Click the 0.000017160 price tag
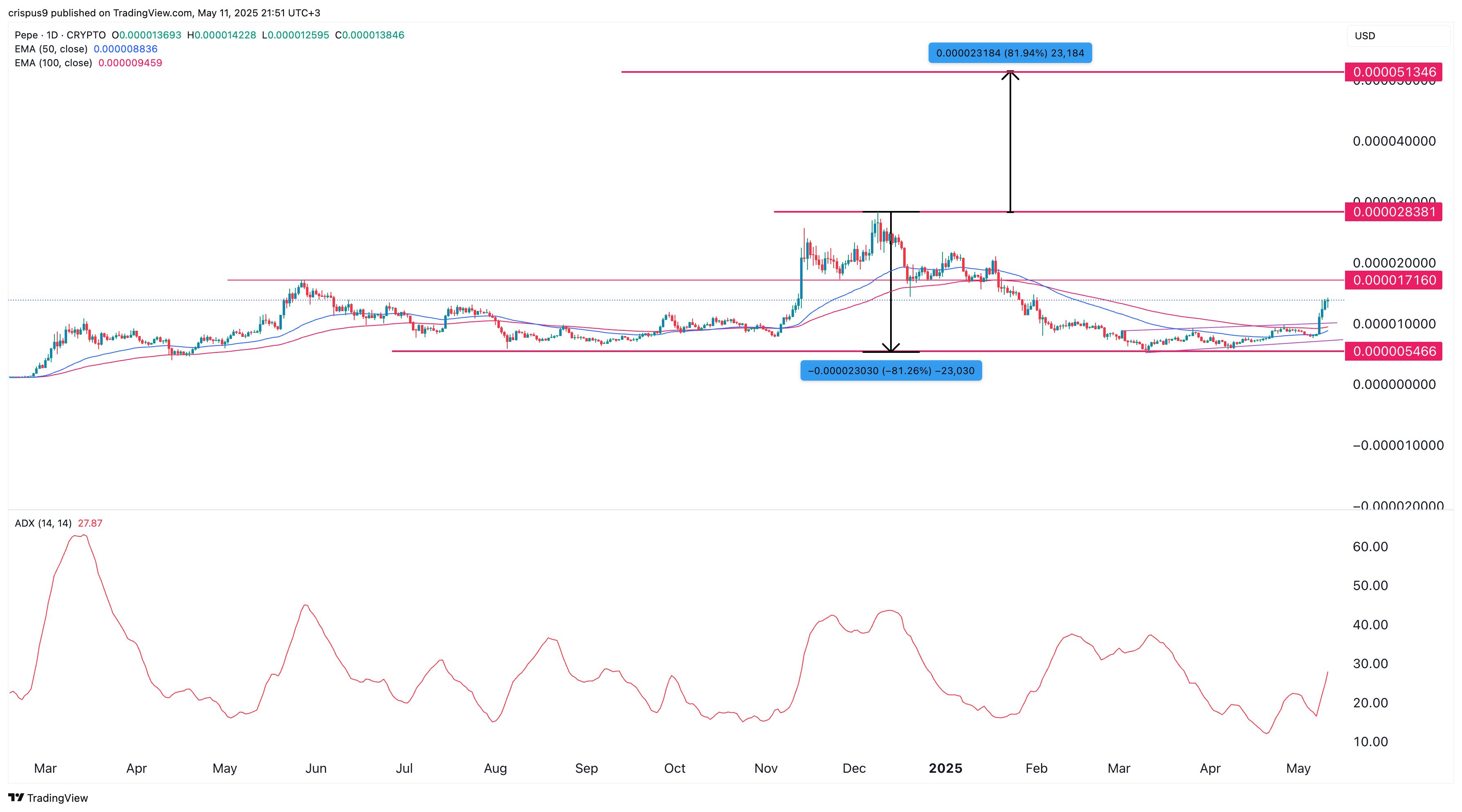 pos(1394,280)
